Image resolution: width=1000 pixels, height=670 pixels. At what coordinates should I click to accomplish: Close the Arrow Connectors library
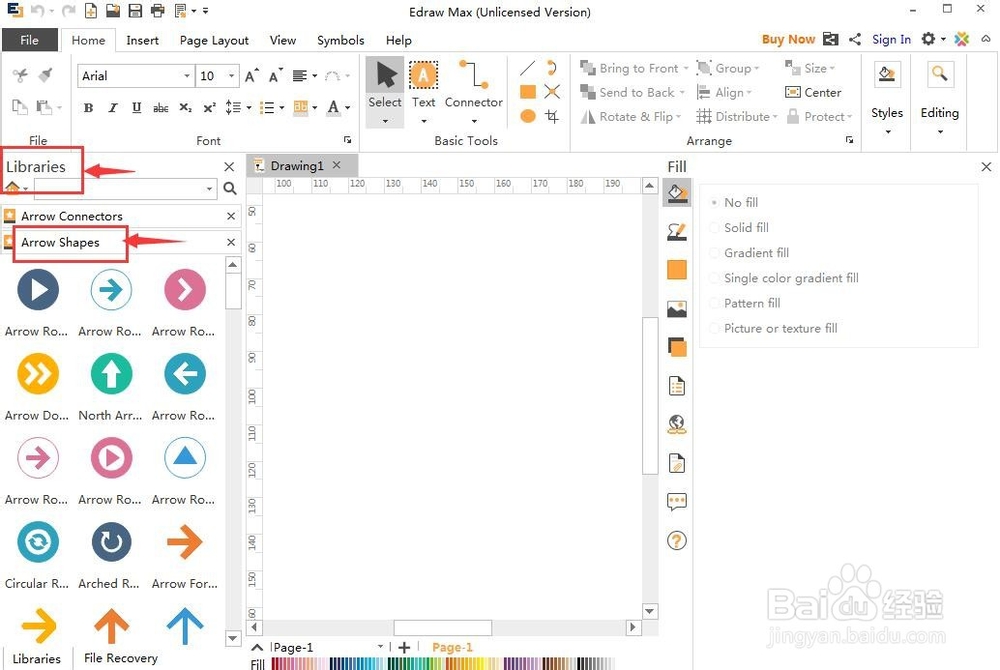231,217
